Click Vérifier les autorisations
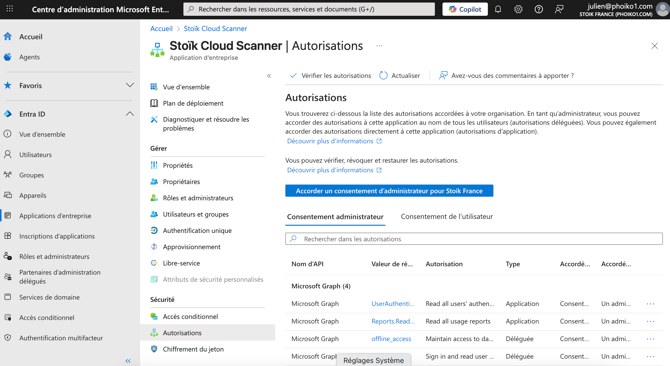Image resolution: width=670 pixels, height=366 pixels. [x=330, y=76]
